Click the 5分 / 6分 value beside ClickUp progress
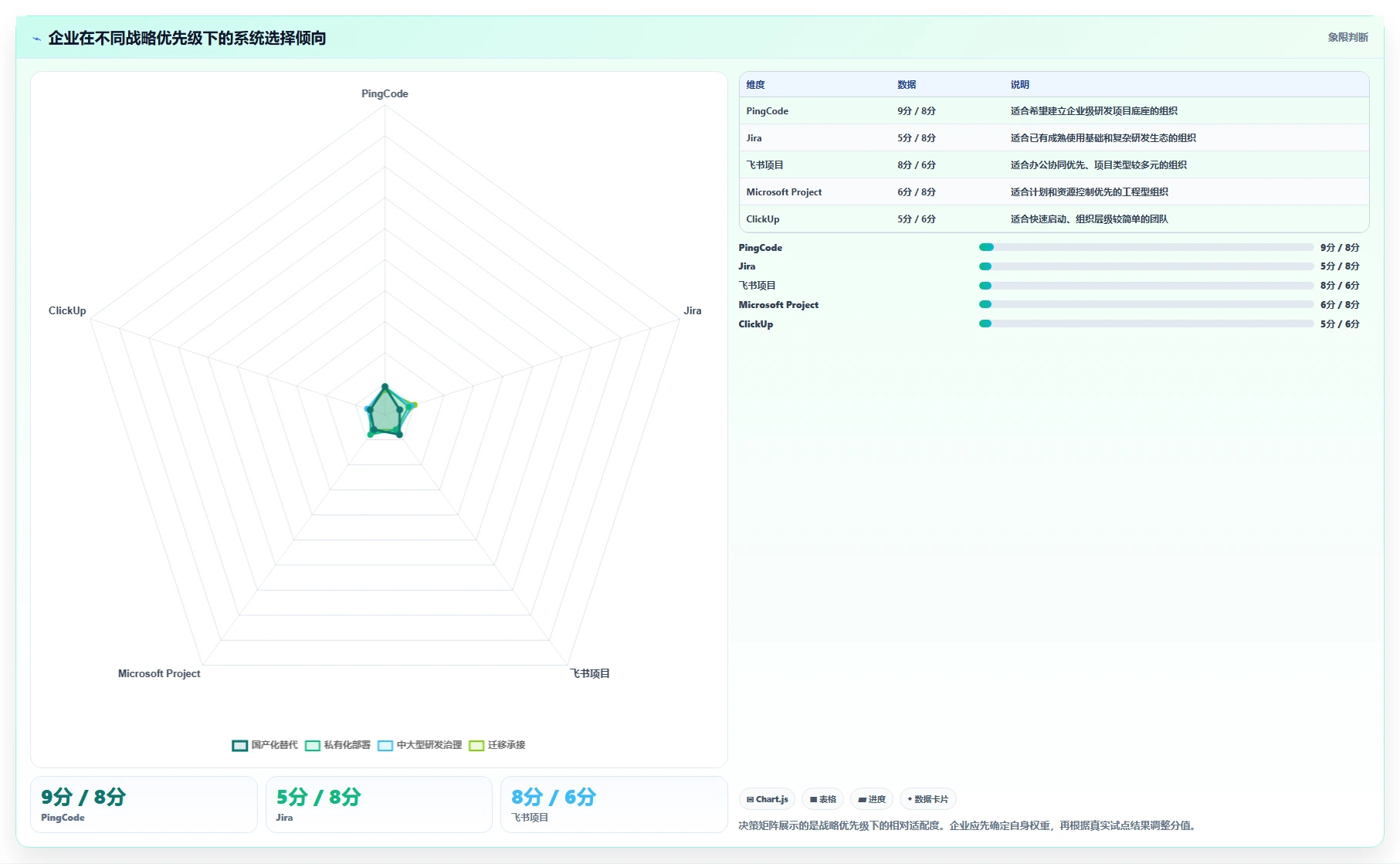Screen dimensions: 1400x864 click(1340, 324)
